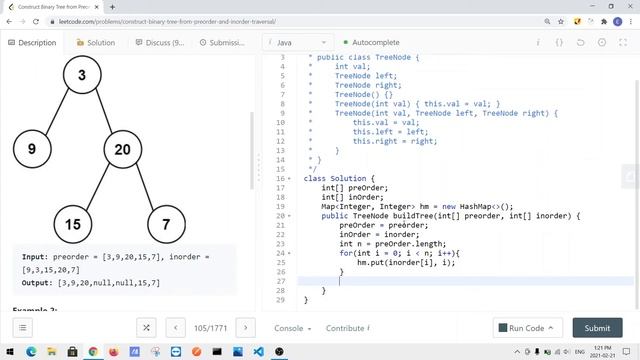Image resolution: width=640 pixels, height=360 pixels.
Task: Place cursor on empty line 27
Action: [465, 281]
